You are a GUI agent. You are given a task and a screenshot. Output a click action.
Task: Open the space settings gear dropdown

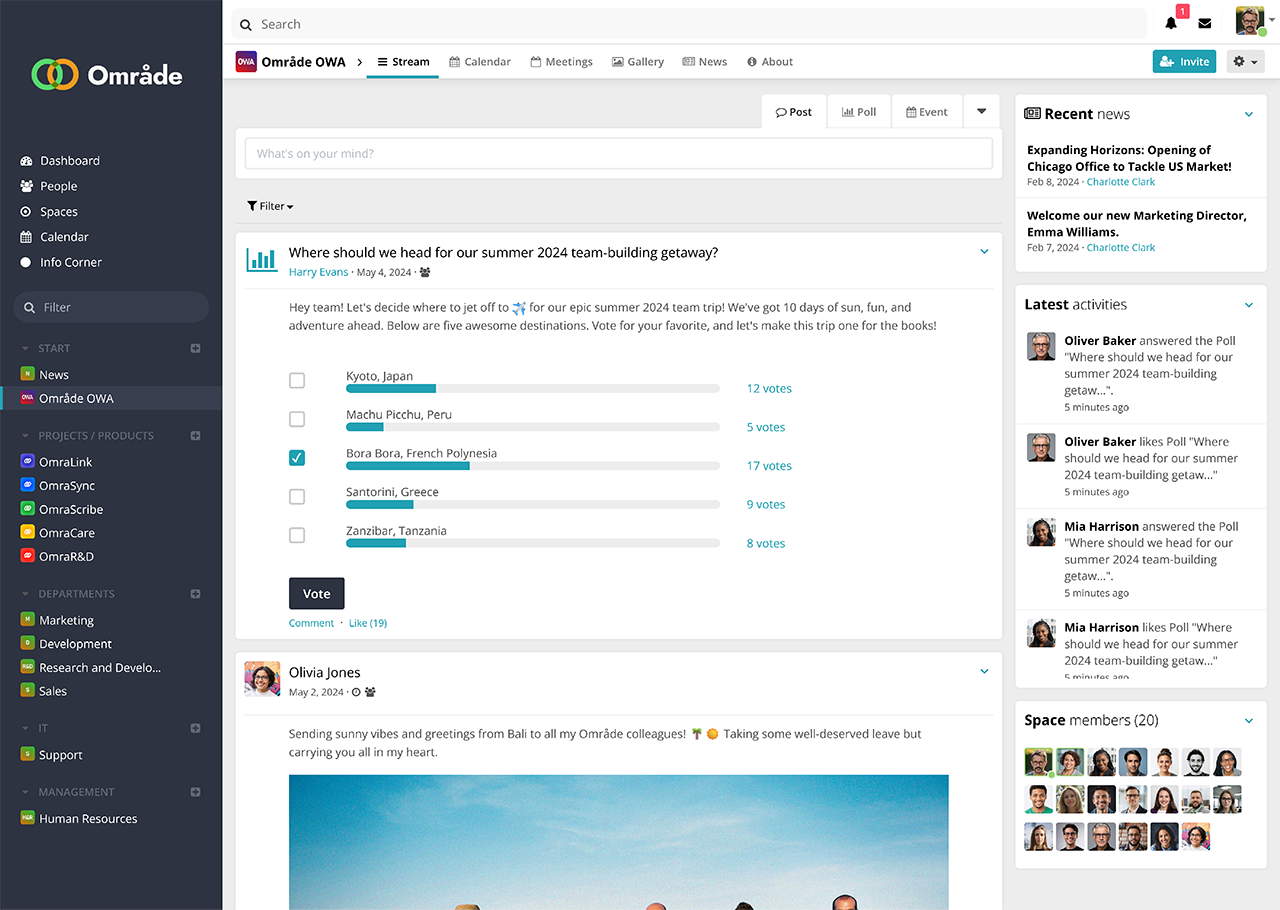[1244, 62]
